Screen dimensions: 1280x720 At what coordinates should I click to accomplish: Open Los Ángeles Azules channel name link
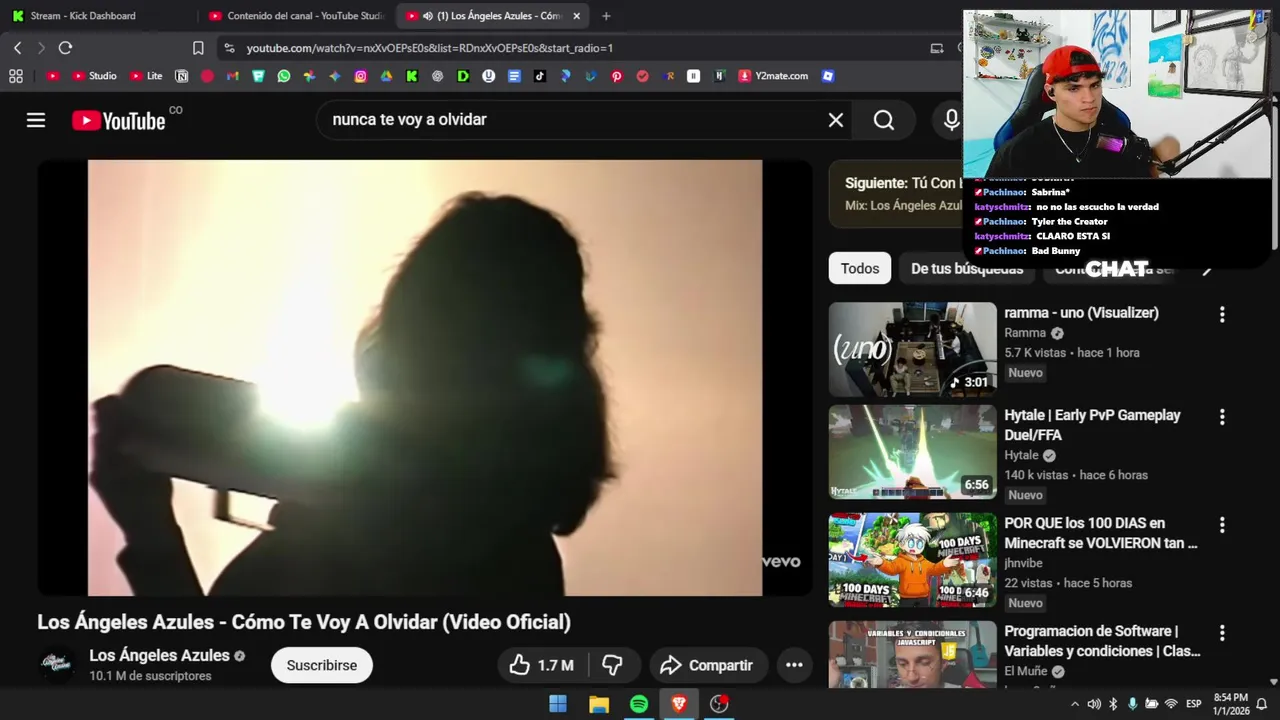point(159,656)
